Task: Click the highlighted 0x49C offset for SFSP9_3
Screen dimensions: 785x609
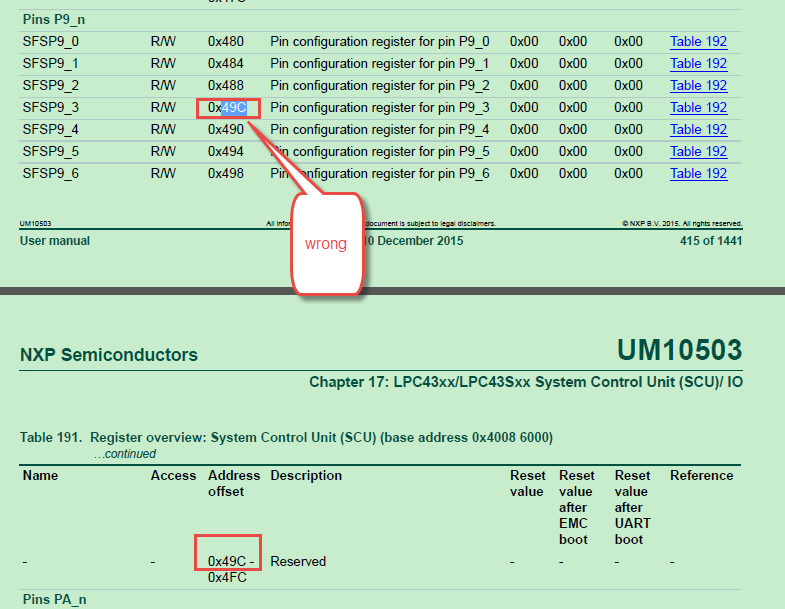Action: click(228, 108)
